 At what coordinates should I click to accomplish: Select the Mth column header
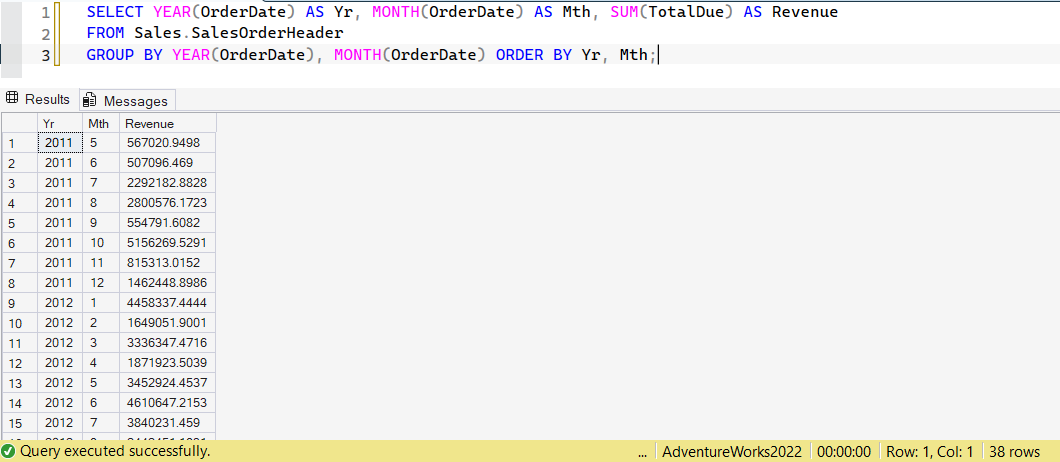point(101,124)
